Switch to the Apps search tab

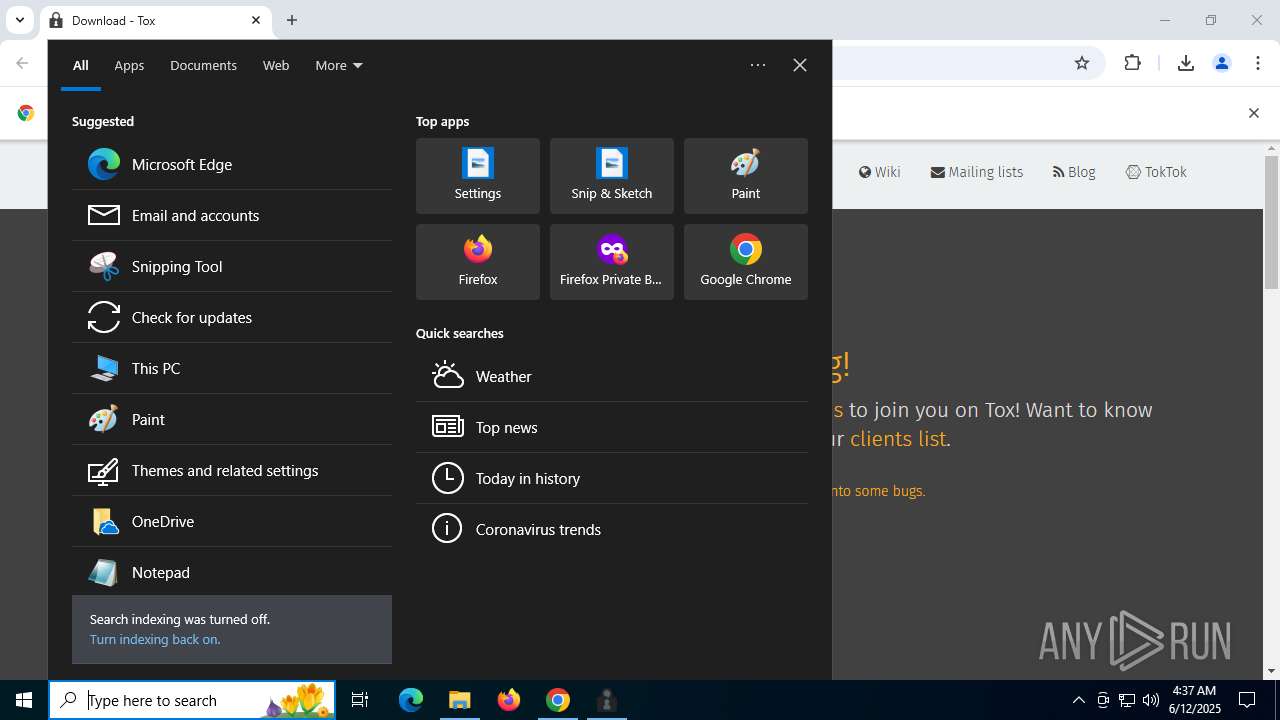pos(129,65)
